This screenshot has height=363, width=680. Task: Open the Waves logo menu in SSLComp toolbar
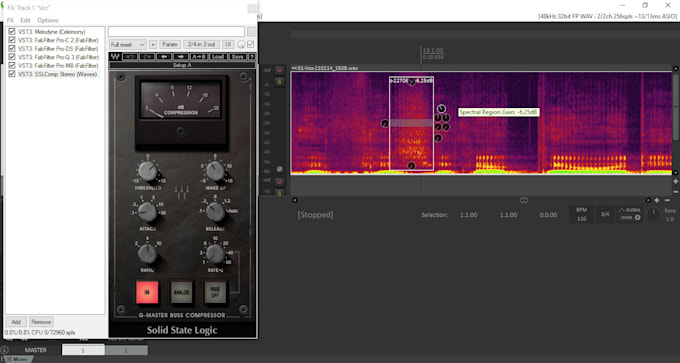tap(115, 57)
